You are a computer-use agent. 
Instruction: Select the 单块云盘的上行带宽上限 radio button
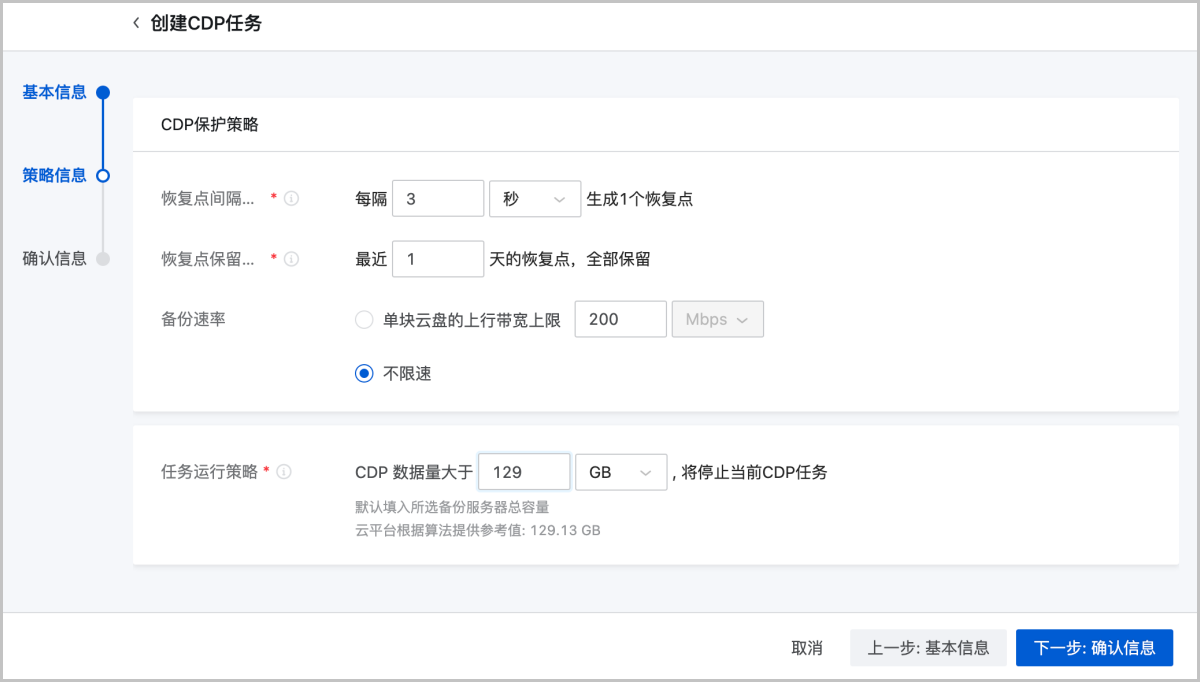click(x=363, y=319)
